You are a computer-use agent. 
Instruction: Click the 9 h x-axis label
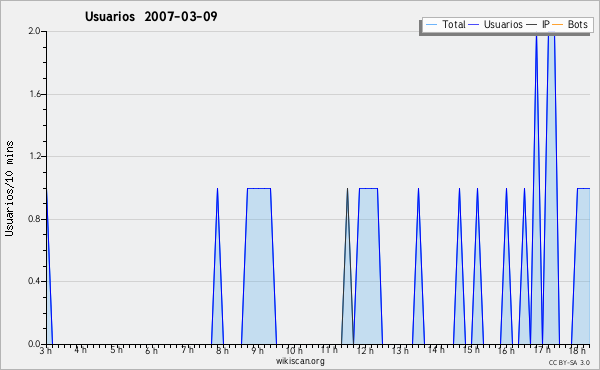pyautogui.click(x=258, y=350)
